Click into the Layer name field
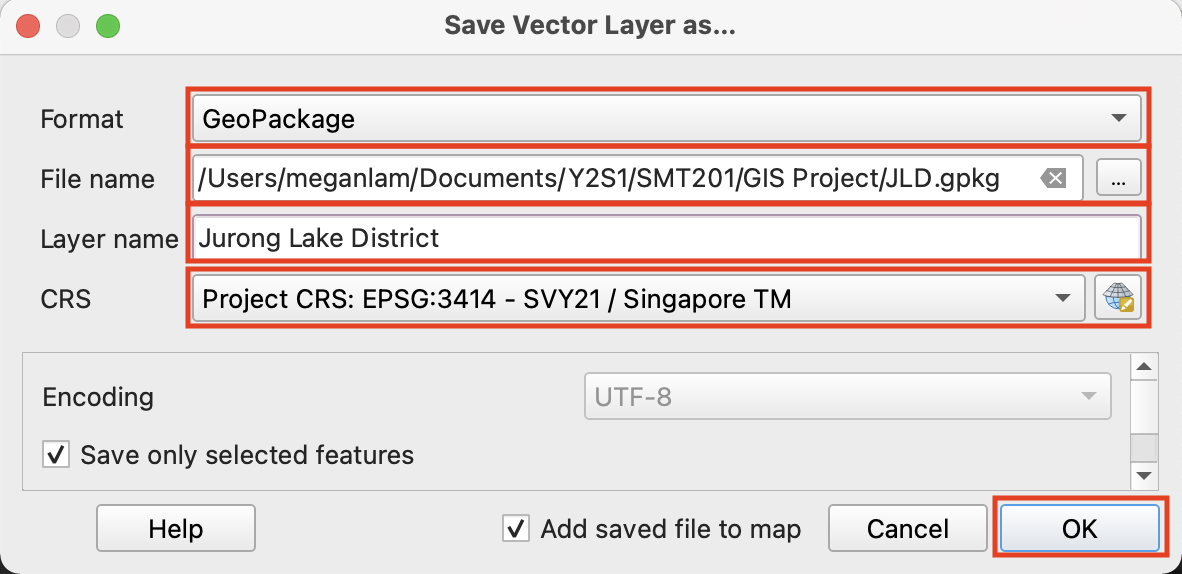 click(665, 239)
